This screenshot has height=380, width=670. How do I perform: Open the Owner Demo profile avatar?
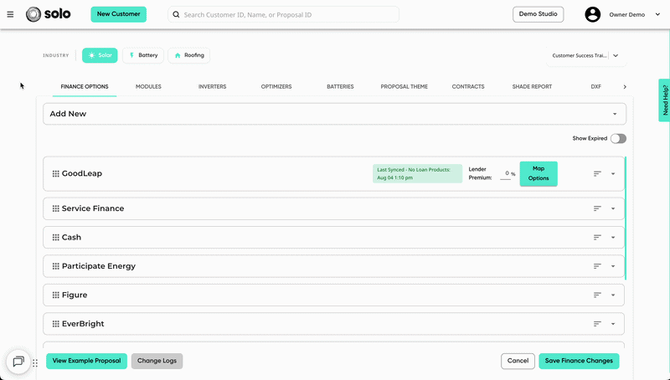tap(592, 15)
